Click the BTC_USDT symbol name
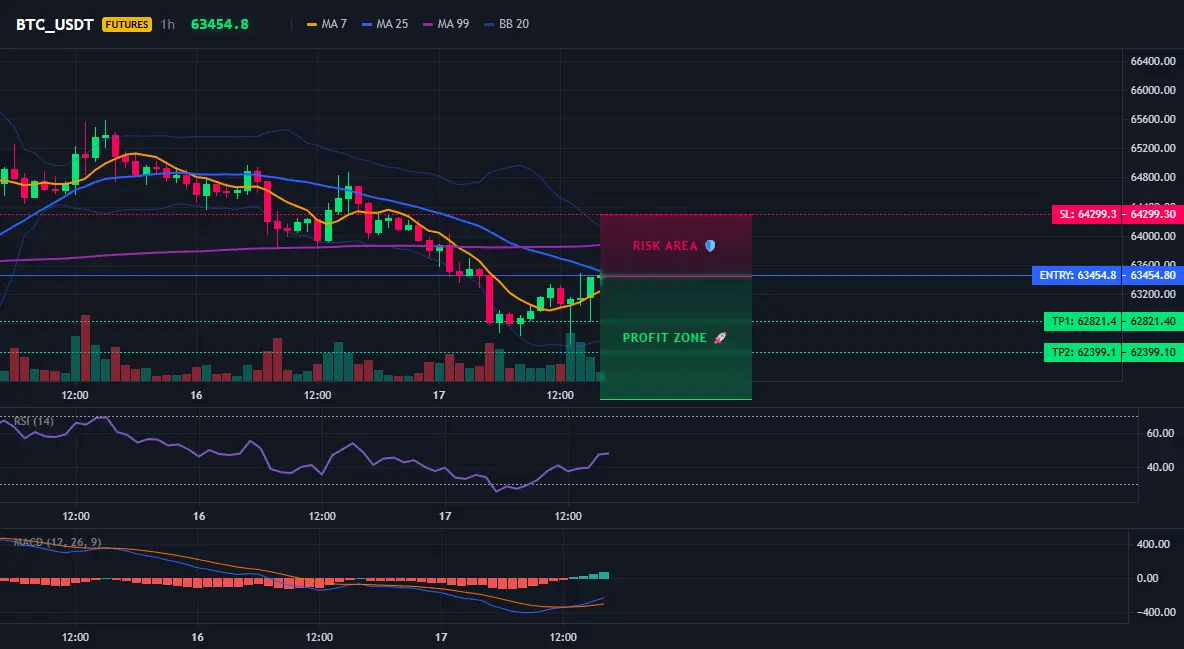This screenshot has width=1184, height=649. click(54, 24)
